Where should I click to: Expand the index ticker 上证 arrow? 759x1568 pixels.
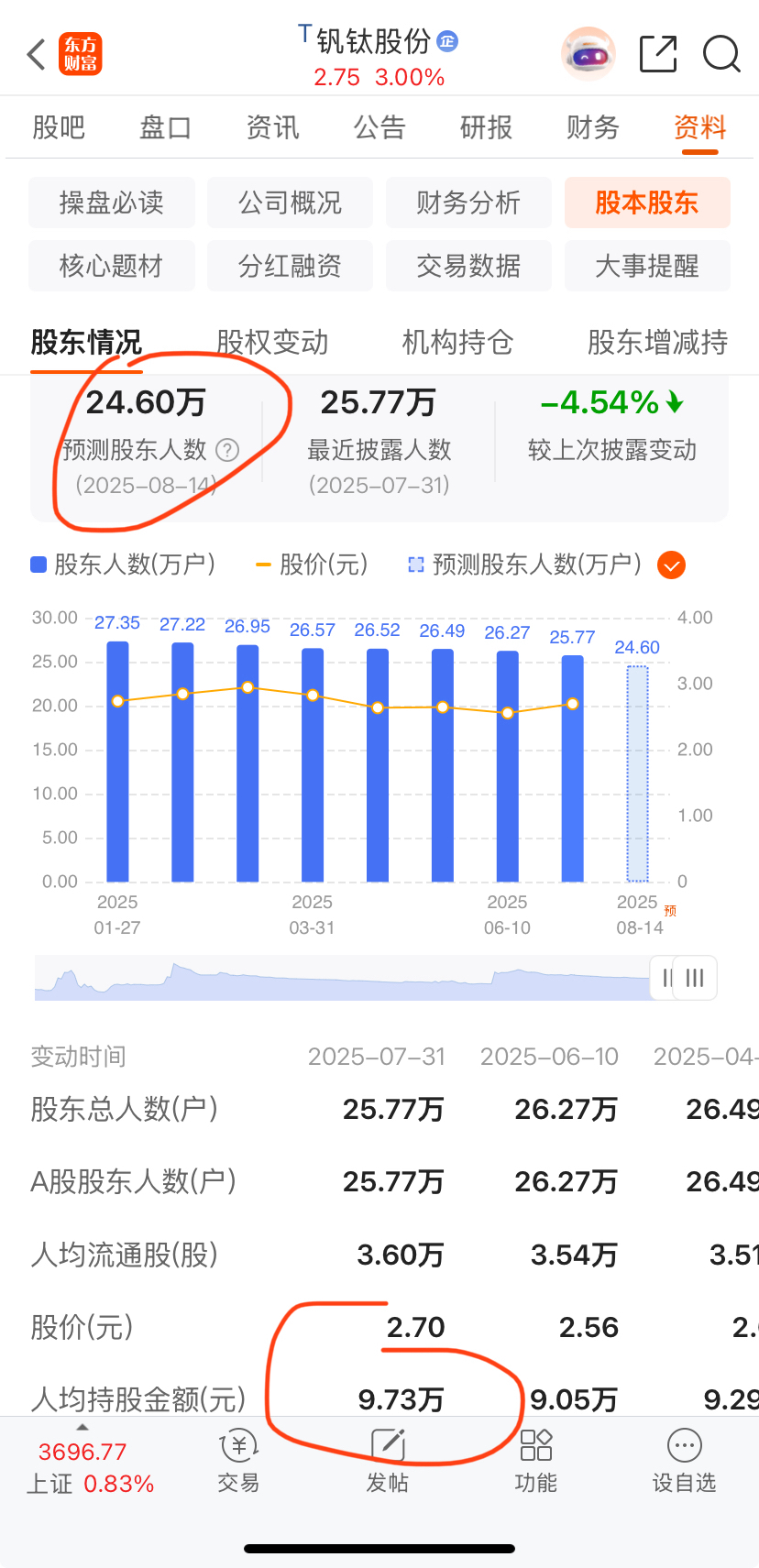[x=82, y=1428]
